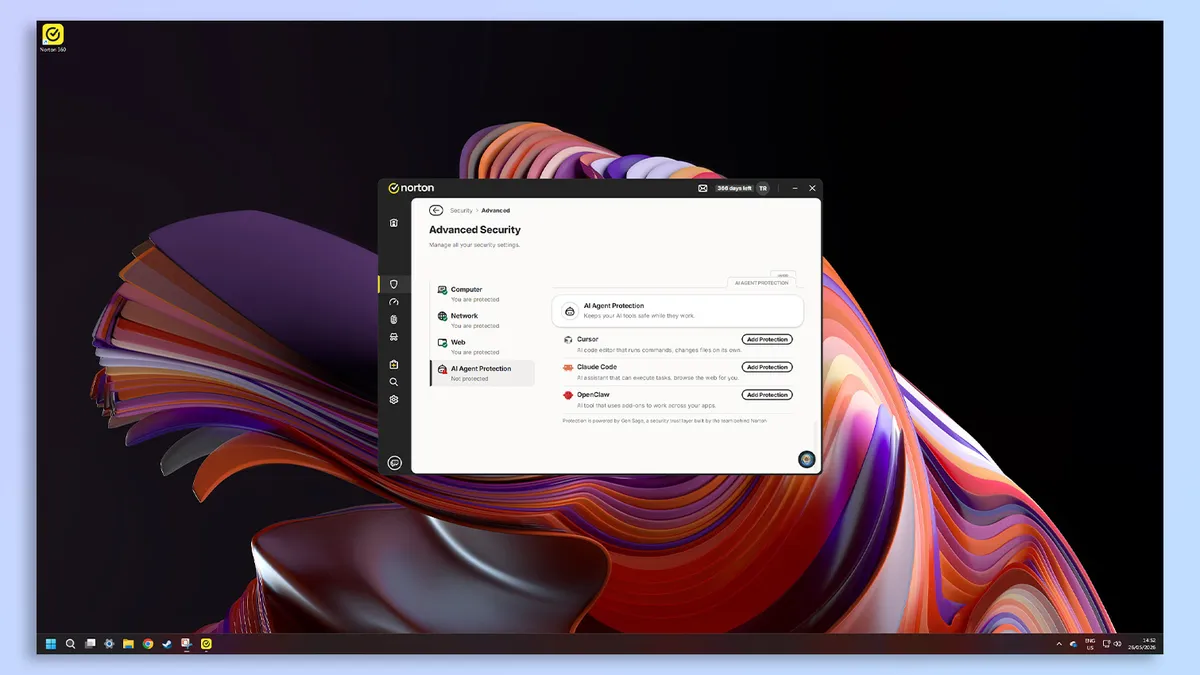
Task: Click the 366 days left badge
Action: pos(734,188)
